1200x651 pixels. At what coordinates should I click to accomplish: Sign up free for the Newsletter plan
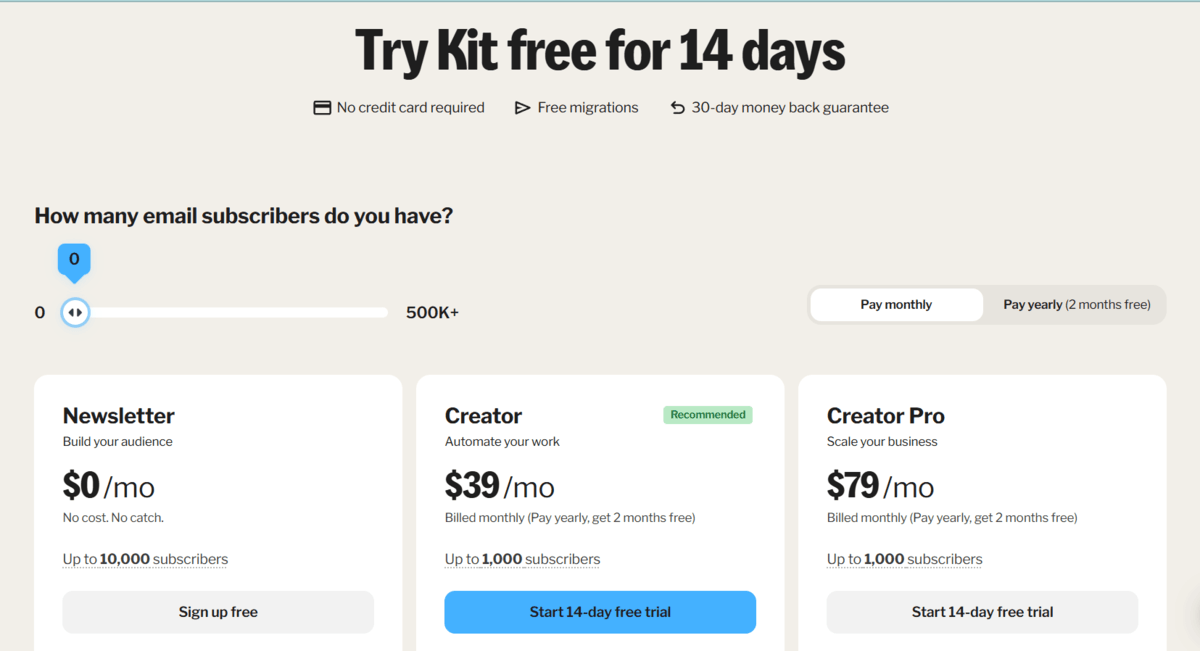coord(218,611)
